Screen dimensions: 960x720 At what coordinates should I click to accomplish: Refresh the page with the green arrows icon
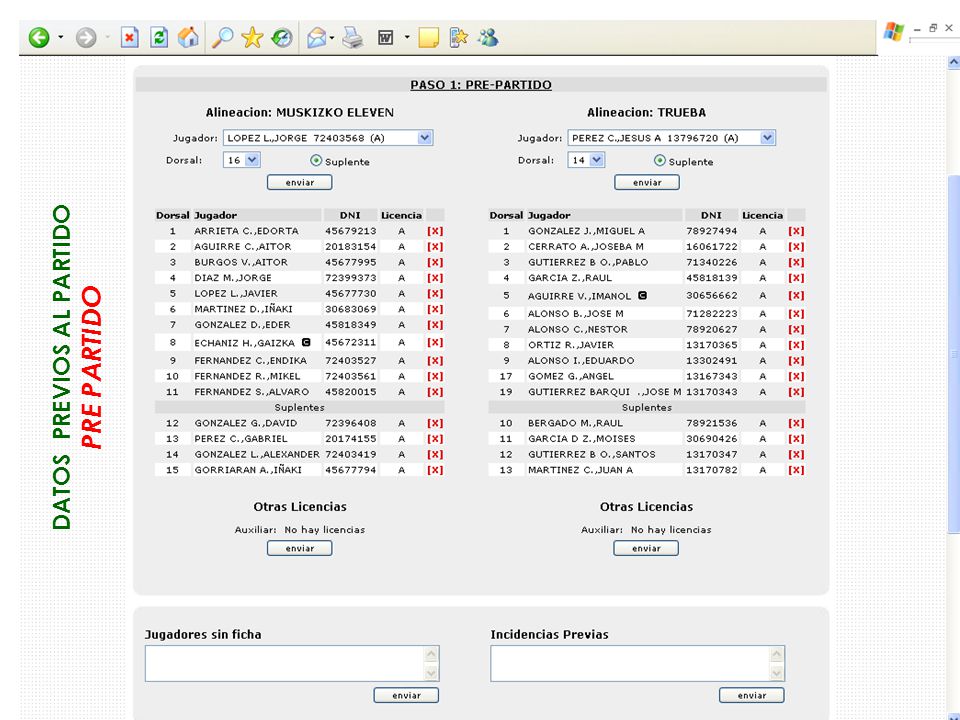point(159,37)
